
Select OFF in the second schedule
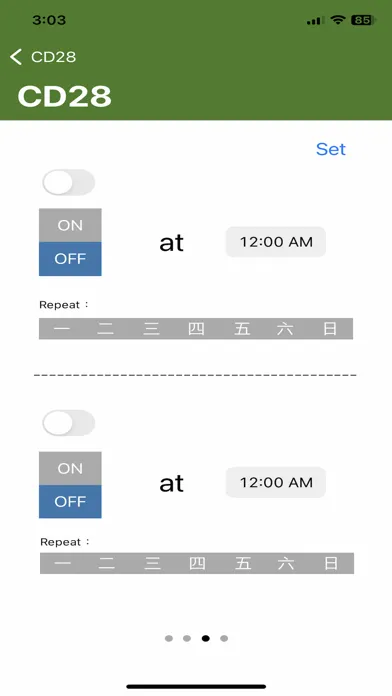[70, 502]
